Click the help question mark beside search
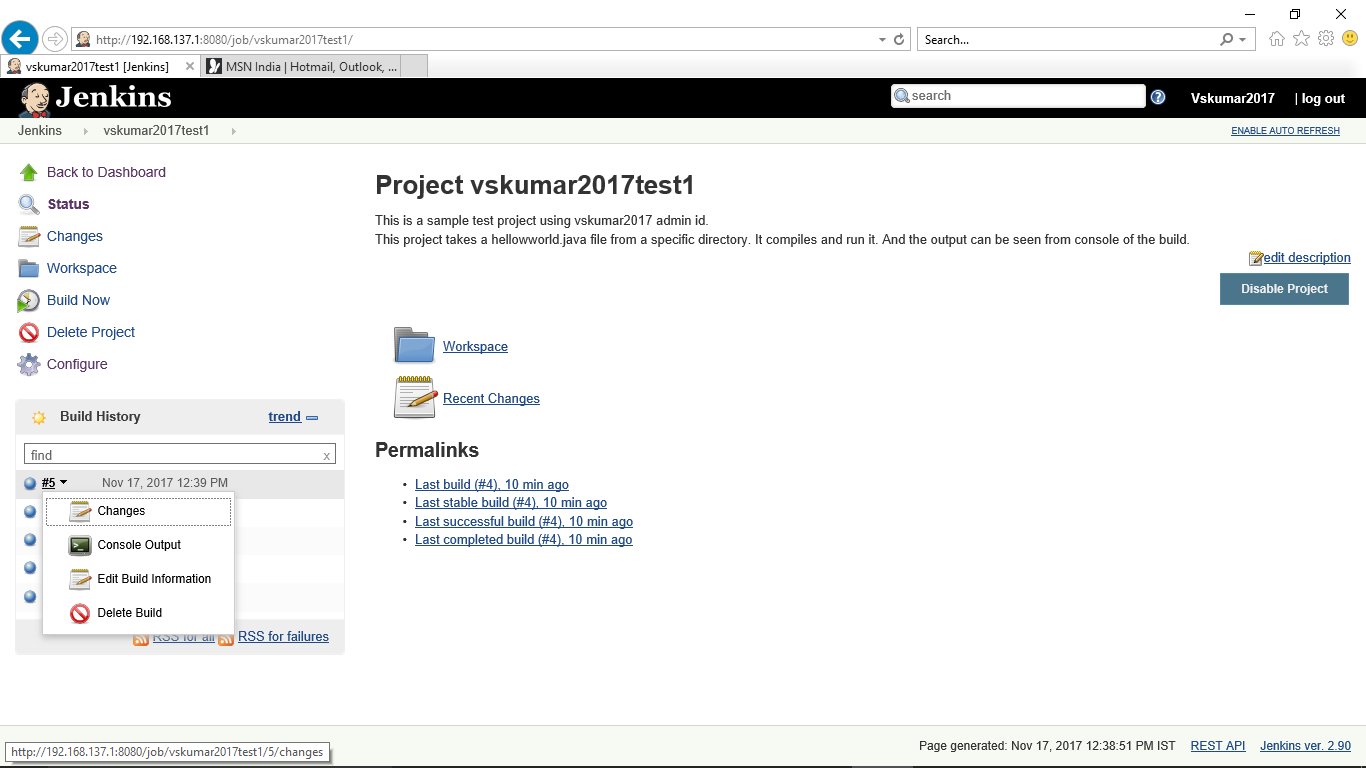This screenshot has width=1366, height=768. [x=1157, y=96]
